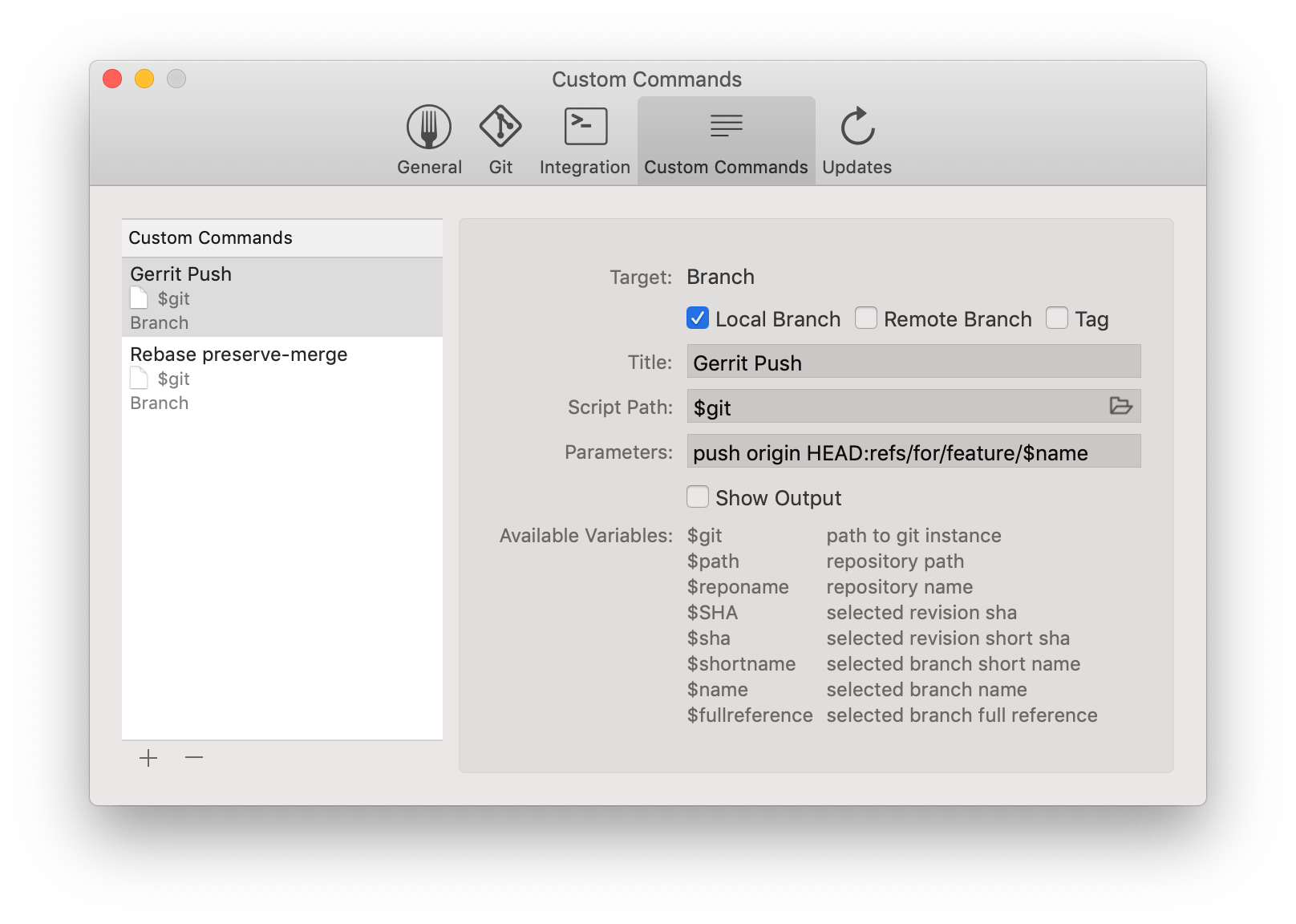This screenshot has height=924, width=1296.
Task: Click inside the Parameters field
Action: (913, 451)
